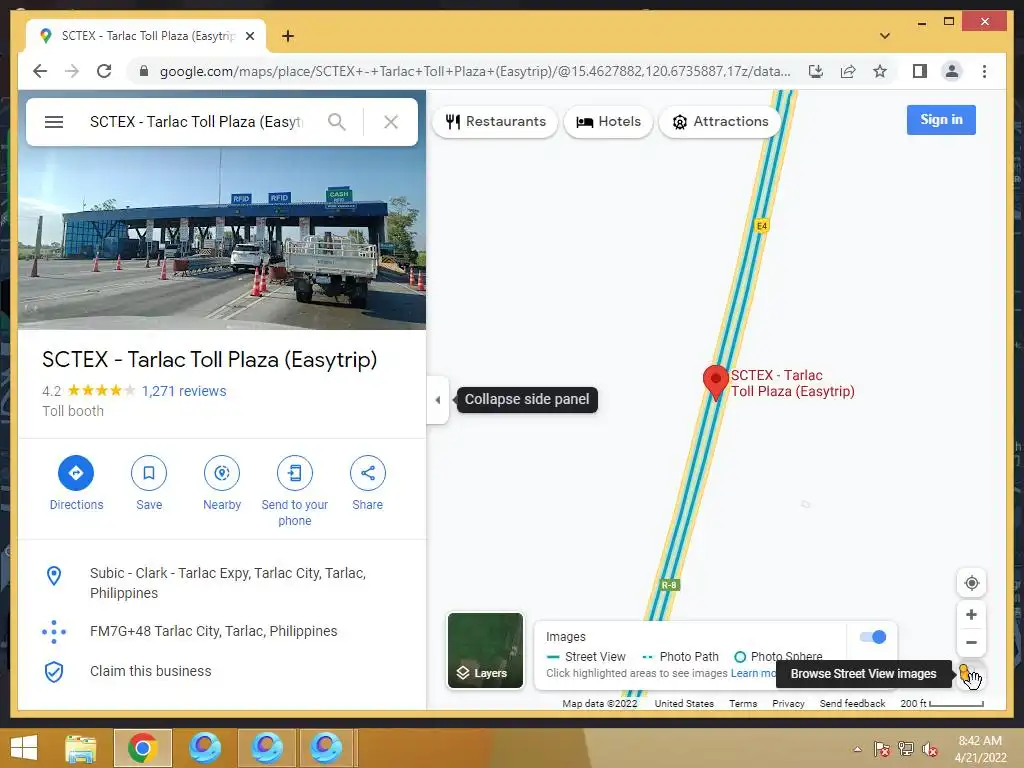Click the Chrome taskbar icon
The height and width of the screenshot is (768, 1024).
point(142,748)
